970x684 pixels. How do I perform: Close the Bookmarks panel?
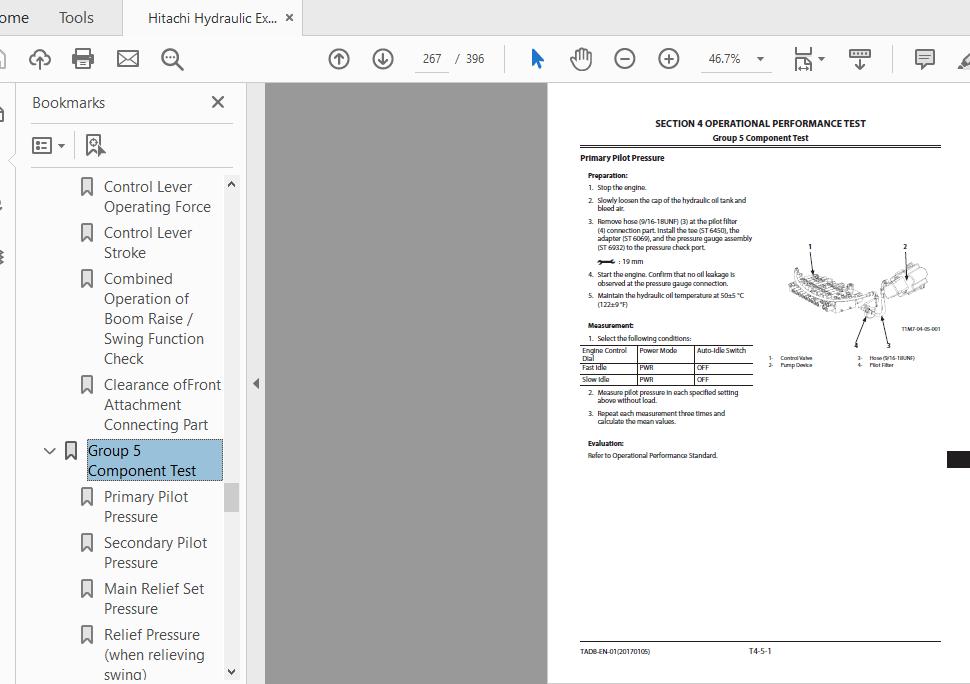point(218,102)
